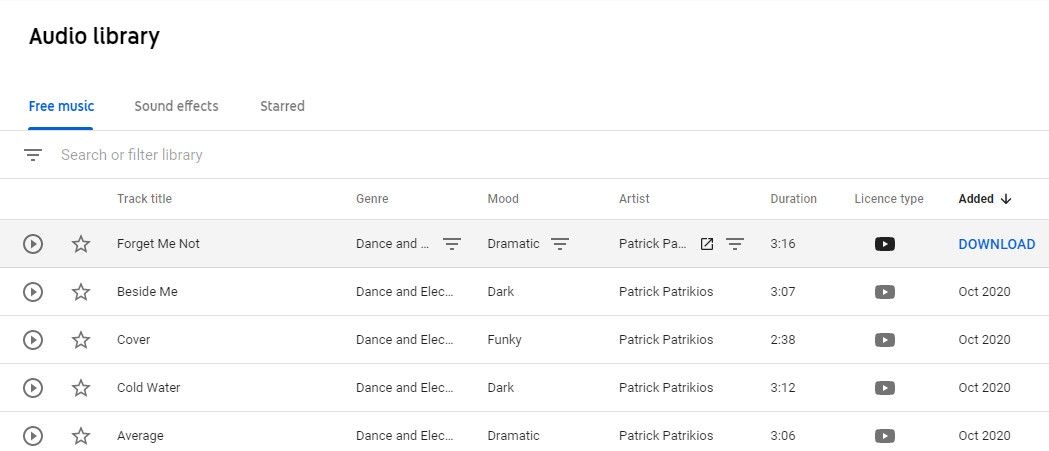Star the Cover track
Image resolution: width=1049 pixels, height=451 pixels.
point(81,340)
